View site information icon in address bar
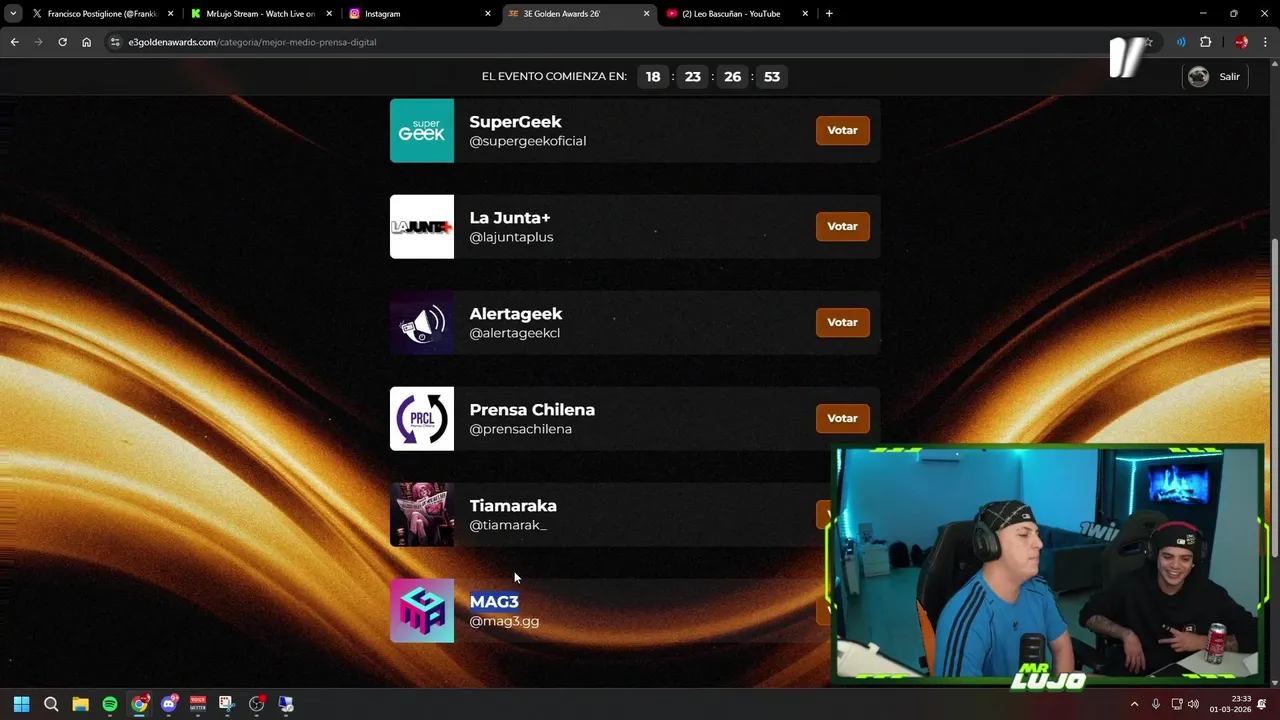Image resolution: width=1280 pixels, height=720 pixels. tap(116, 42)
